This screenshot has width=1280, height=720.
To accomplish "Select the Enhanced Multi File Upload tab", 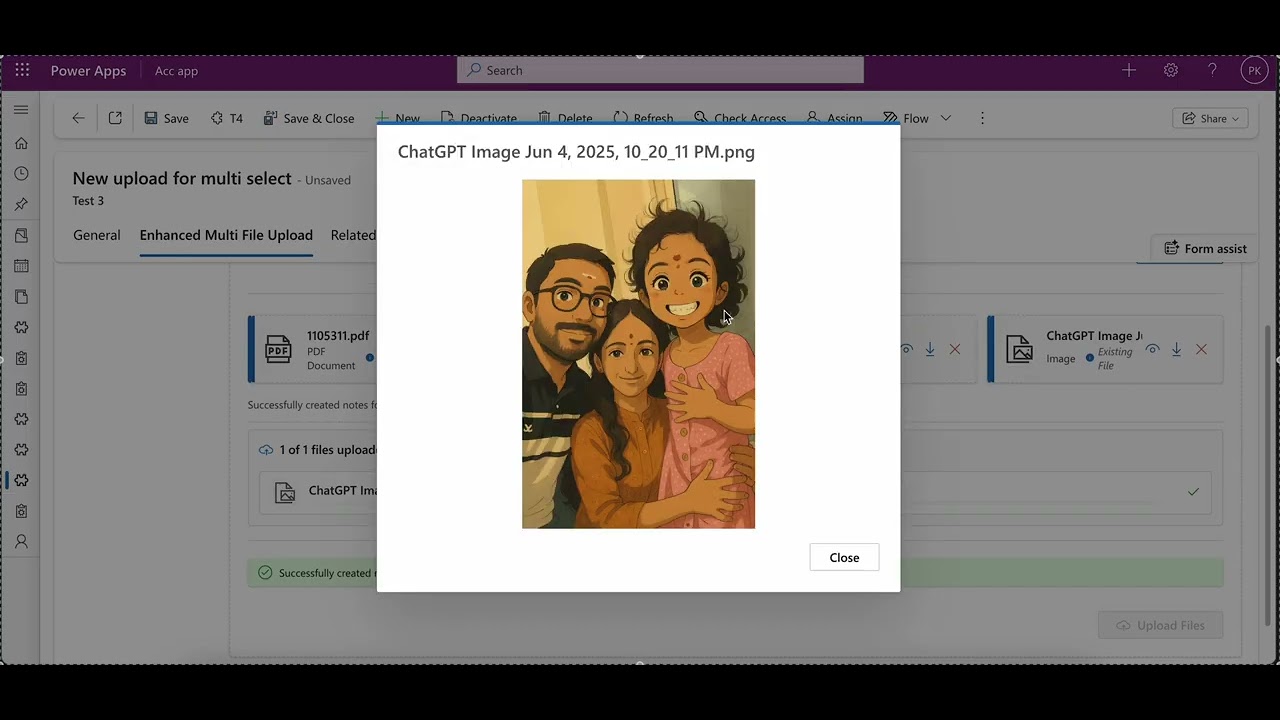I will 226,235.
